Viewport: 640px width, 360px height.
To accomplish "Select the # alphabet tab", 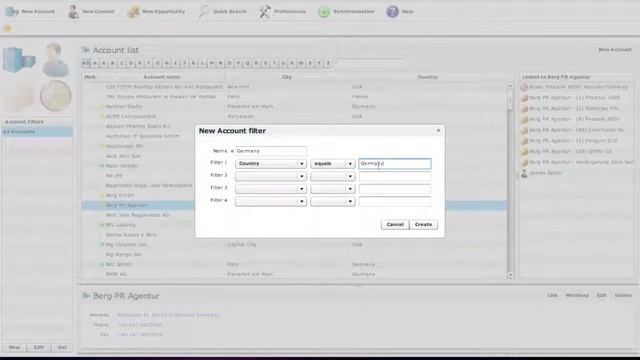I will 95,63.
